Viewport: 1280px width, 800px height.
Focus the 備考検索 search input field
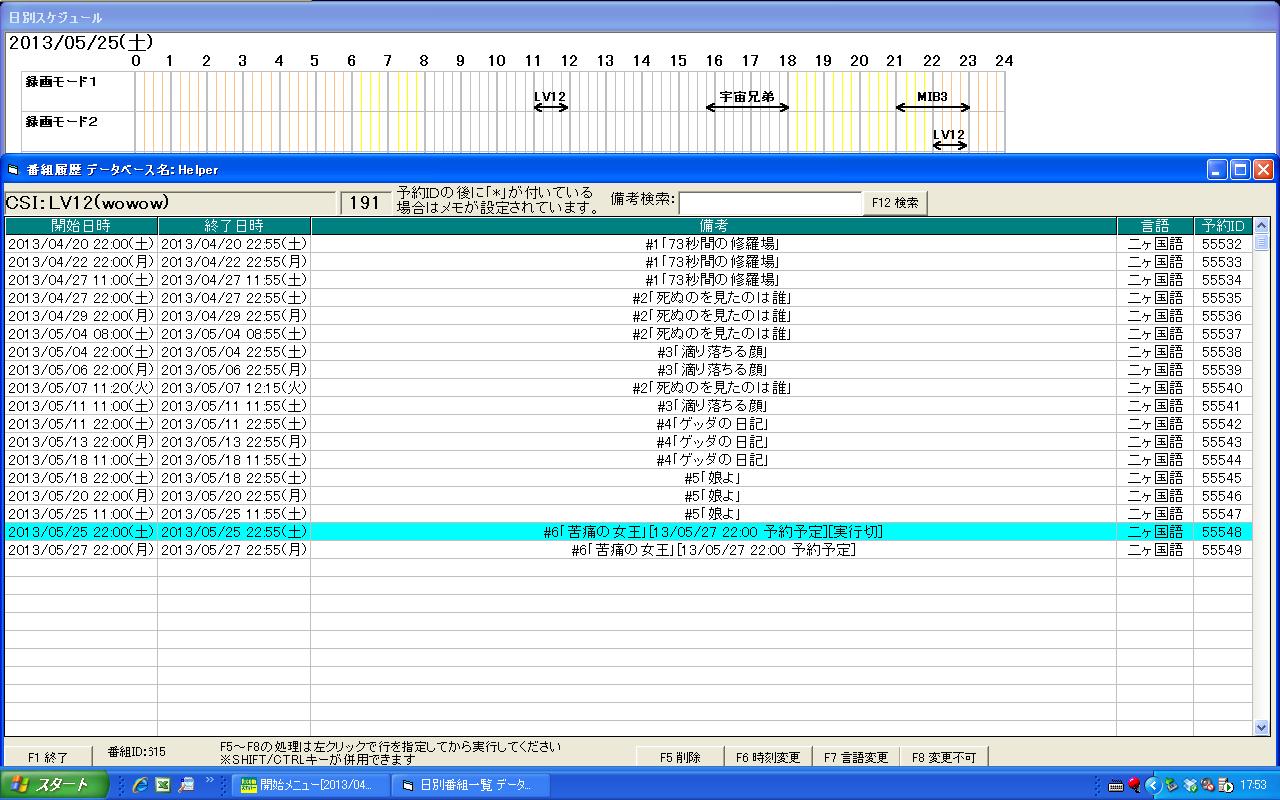770,202
